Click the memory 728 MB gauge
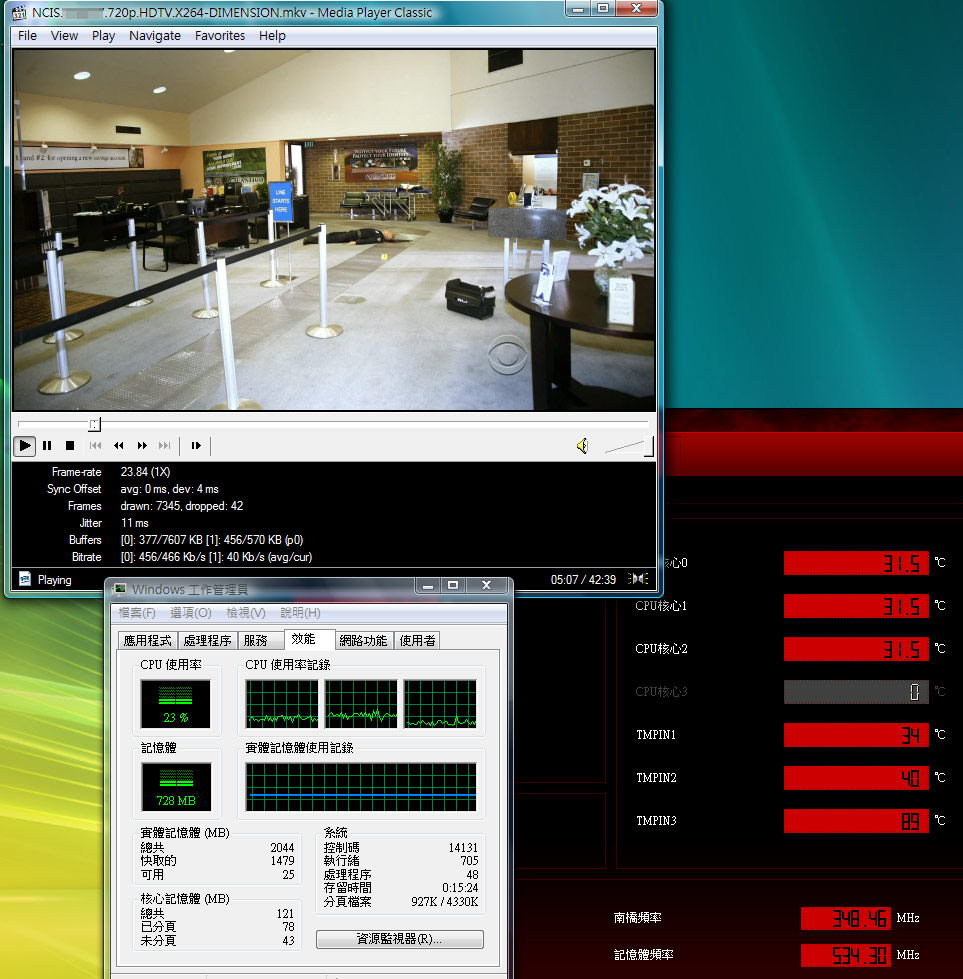Viewport: 963px width, 979px height. point(177,787)
